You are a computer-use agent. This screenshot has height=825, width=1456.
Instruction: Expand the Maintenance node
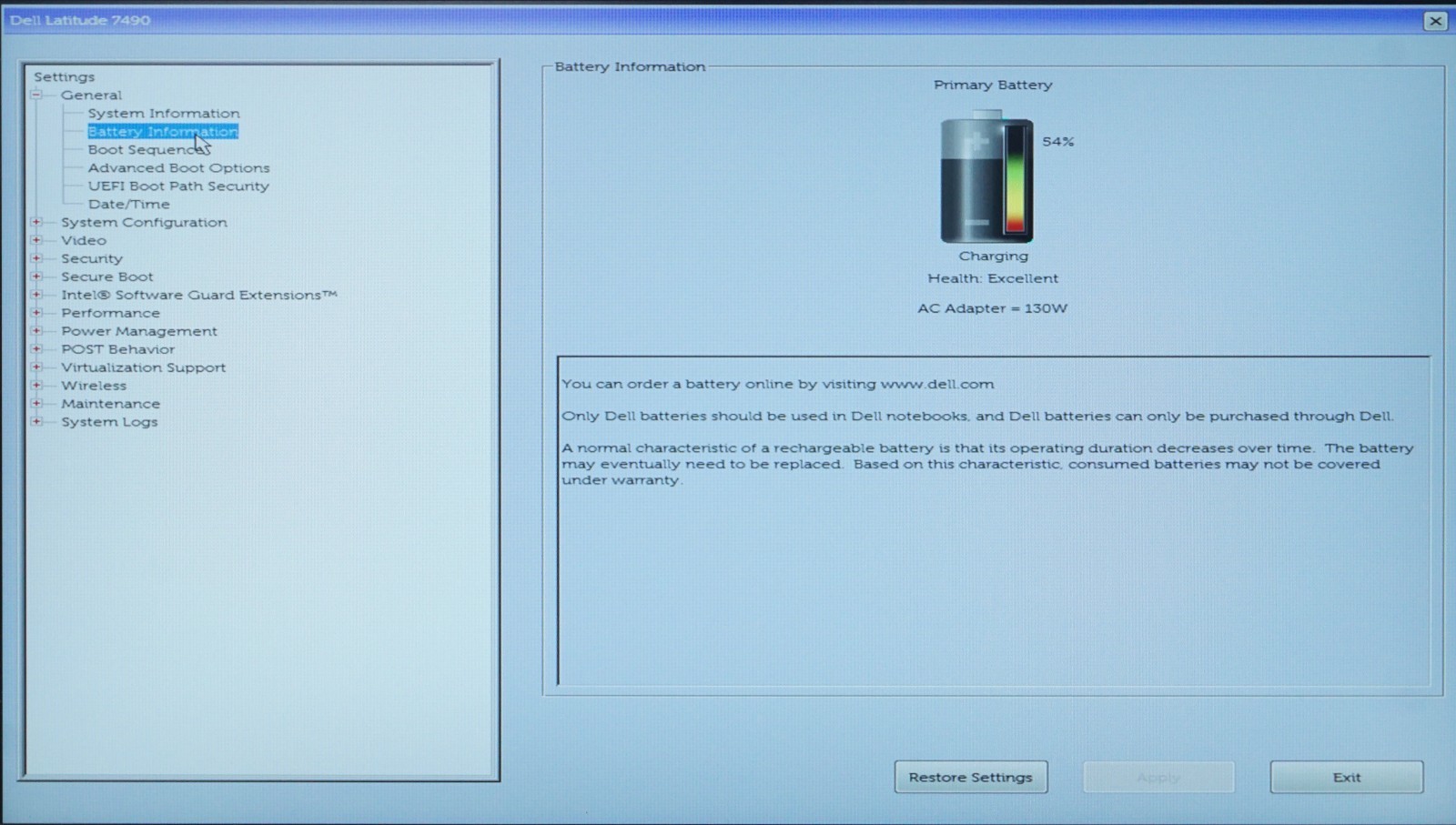pos(36,404)
